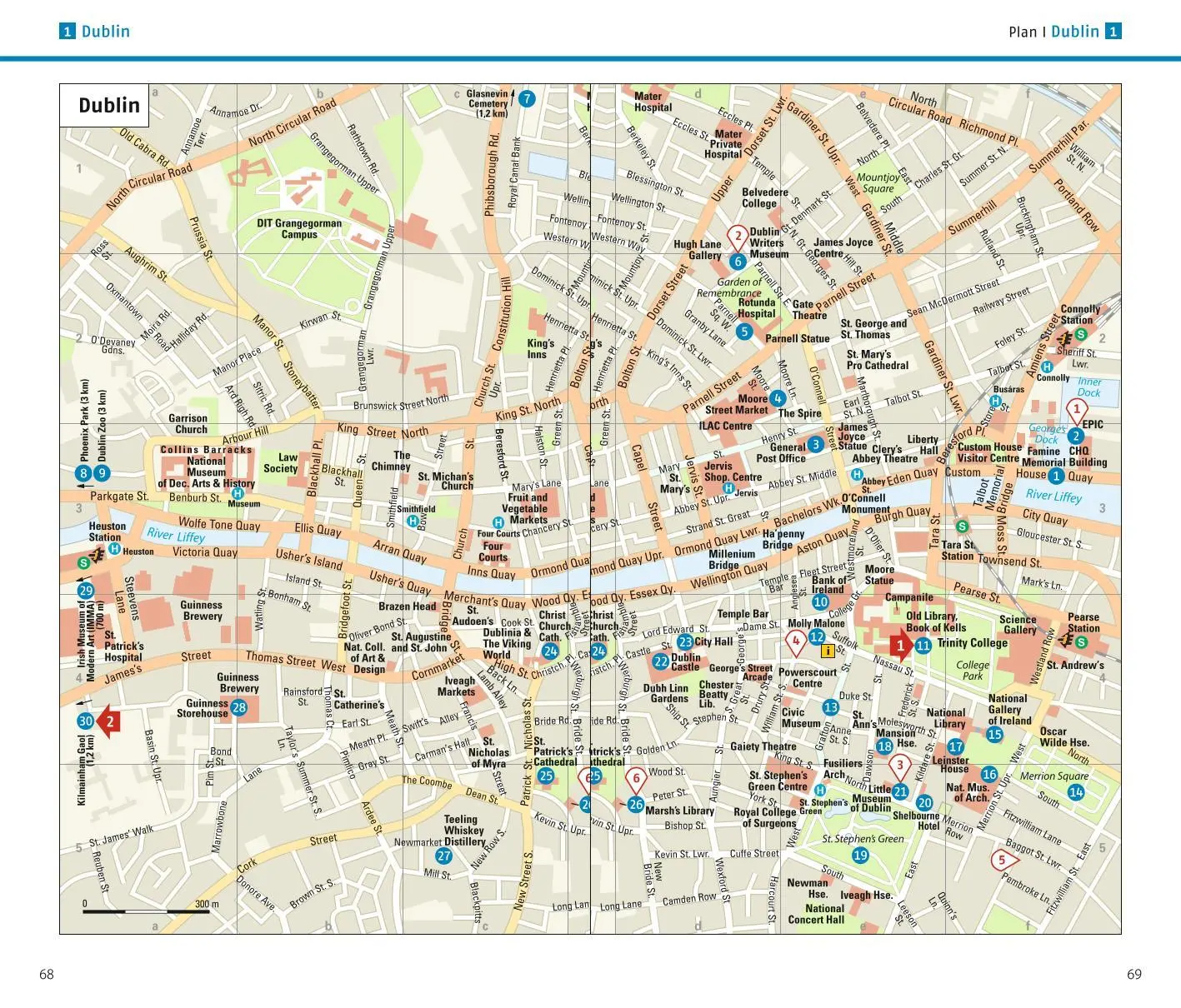Screen dimensions: 1181x1008
Task: Select the Heuston tram stop H icon
Action: coord(114,550)
